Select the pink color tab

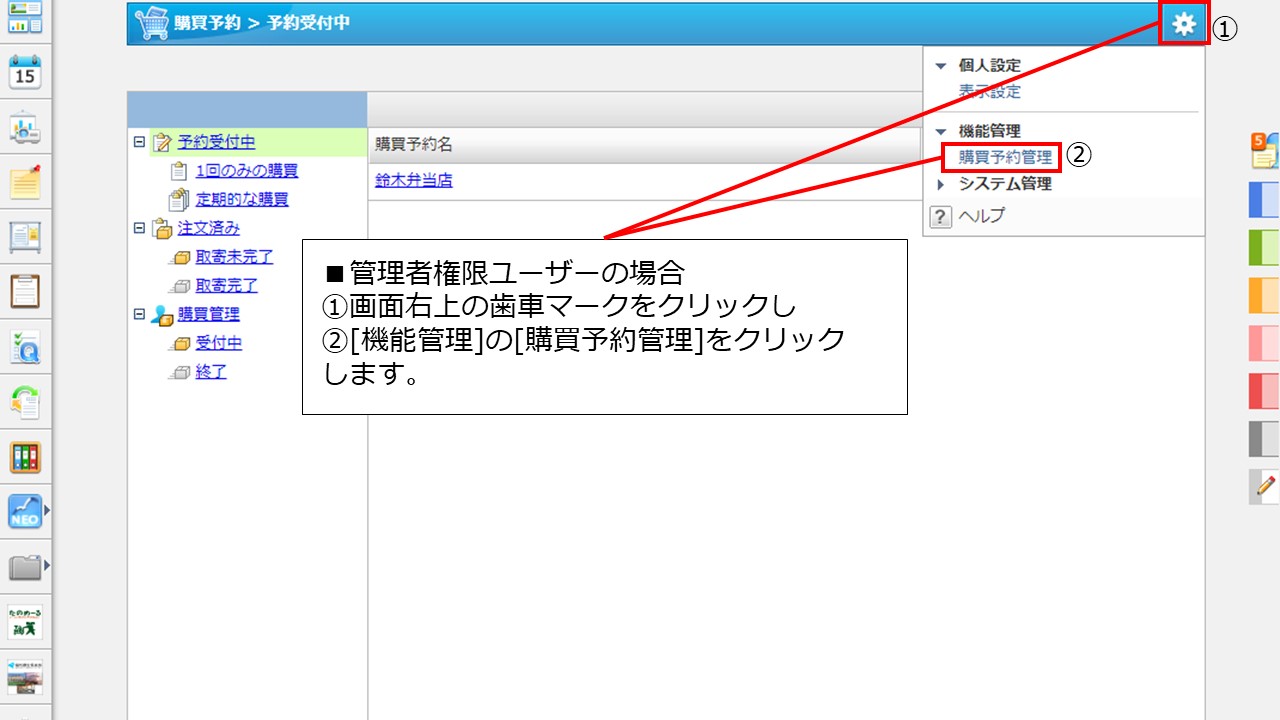pyautogui.click(x=1265, y=343)
